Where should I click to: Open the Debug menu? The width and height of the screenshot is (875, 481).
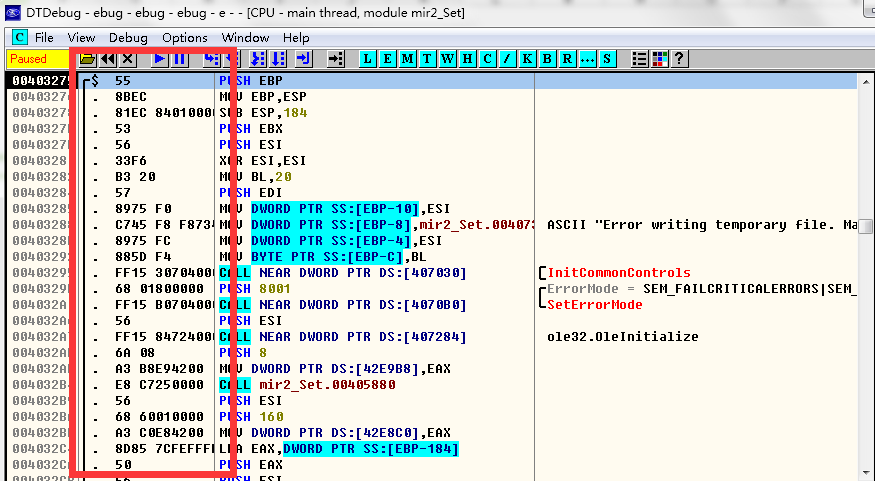pyautogui.click(x=128, y=37)
